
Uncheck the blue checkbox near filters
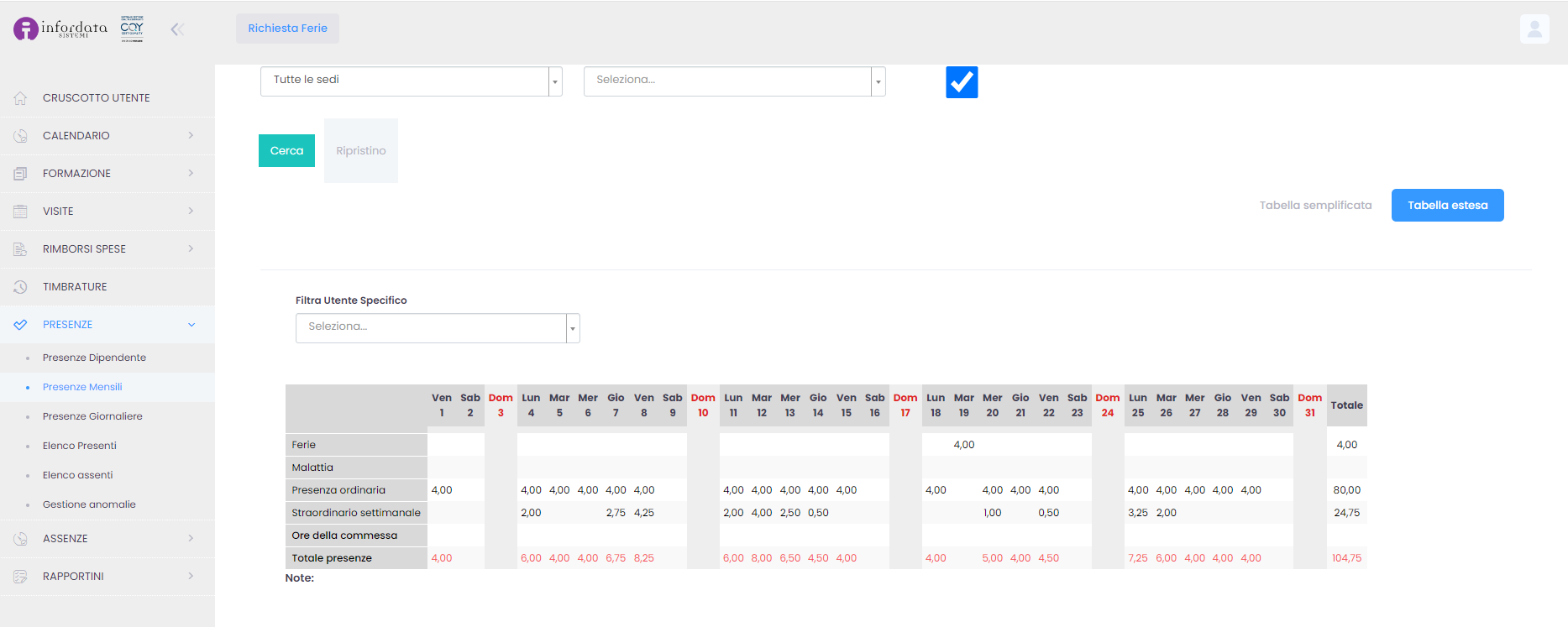point(962,82)
